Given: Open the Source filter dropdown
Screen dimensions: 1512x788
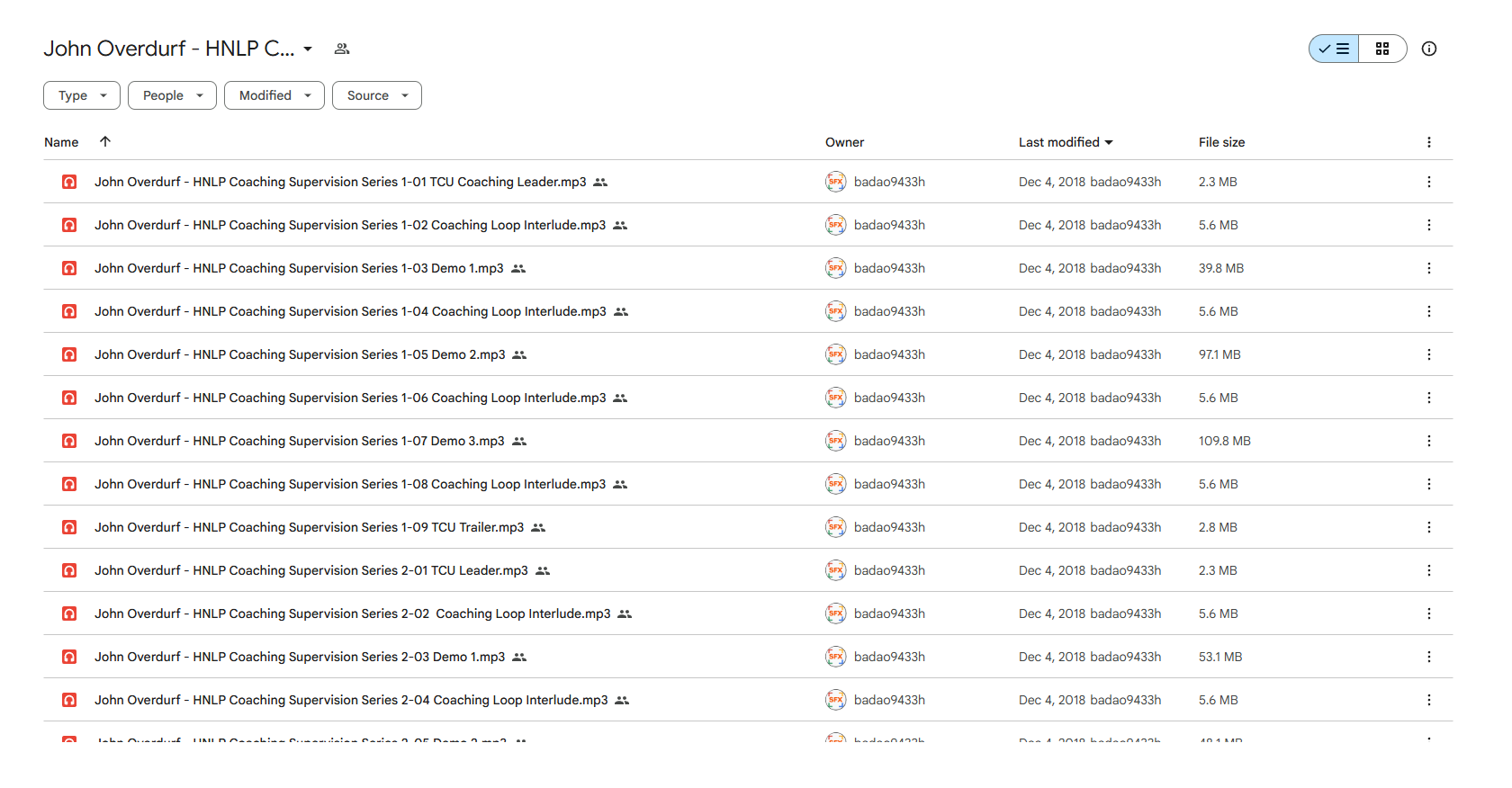Looking at the screenshot, I should click(377, 95).
